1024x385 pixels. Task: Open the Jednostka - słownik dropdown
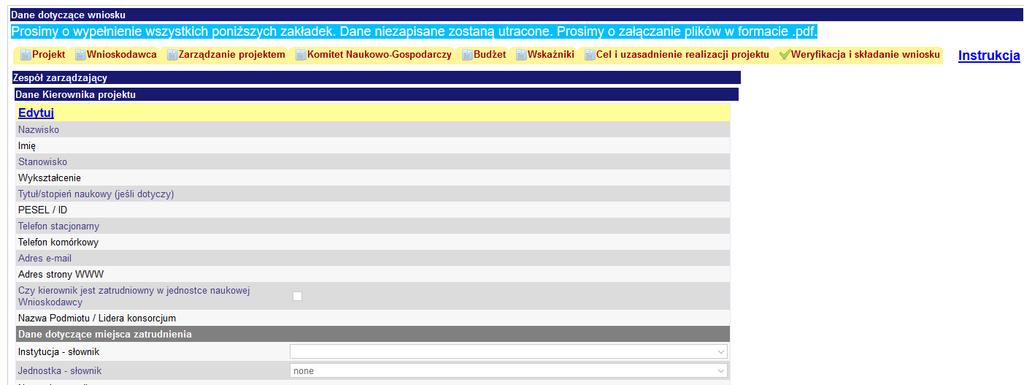(x=508, y=371)
